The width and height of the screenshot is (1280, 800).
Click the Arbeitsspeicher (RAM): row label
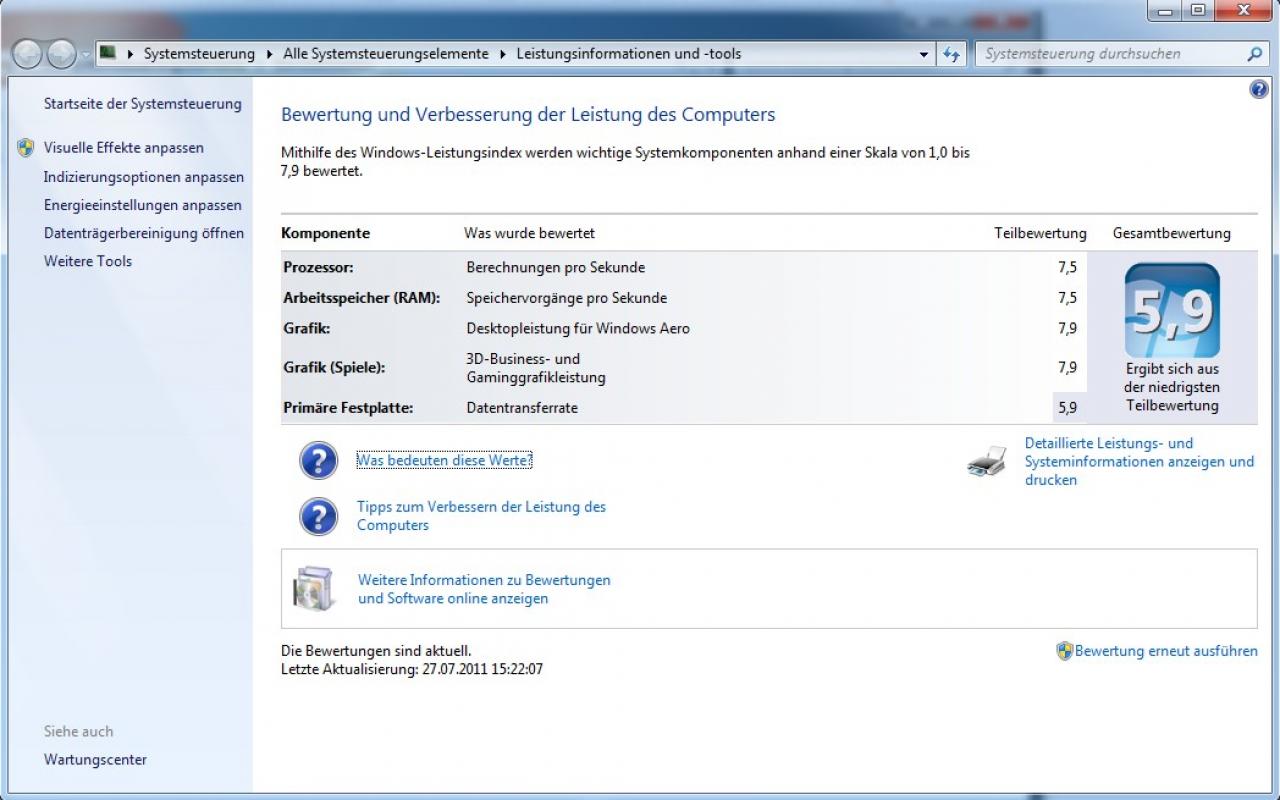click(x=361, y=298)
